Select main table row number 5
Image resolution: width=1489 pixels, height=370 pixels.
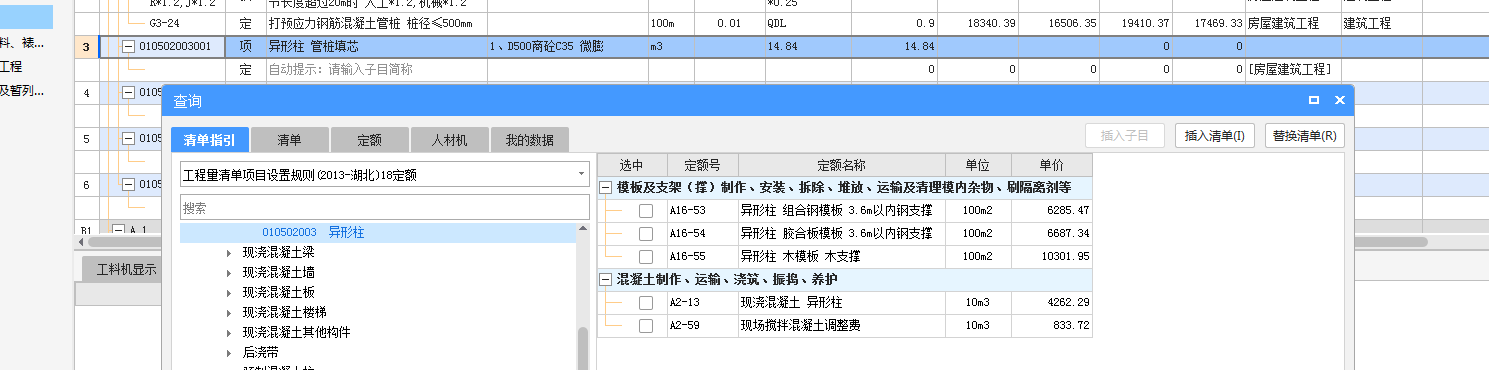pos(87,139)
